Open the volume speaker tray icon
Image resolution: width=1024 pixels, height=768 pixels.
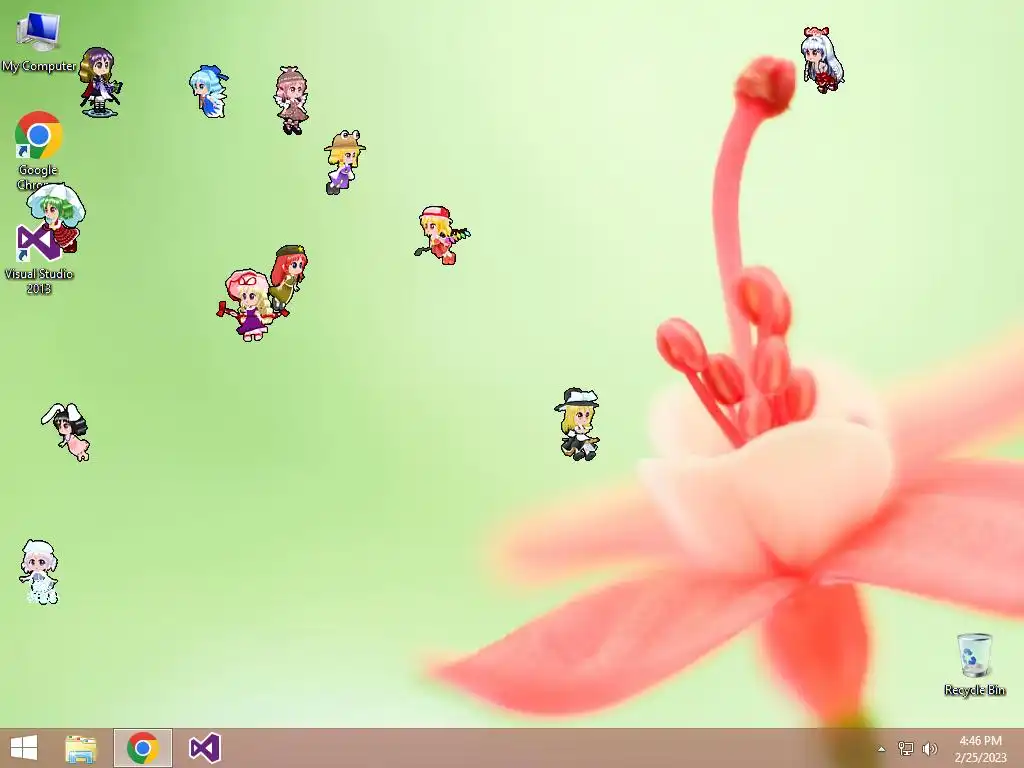930,748
